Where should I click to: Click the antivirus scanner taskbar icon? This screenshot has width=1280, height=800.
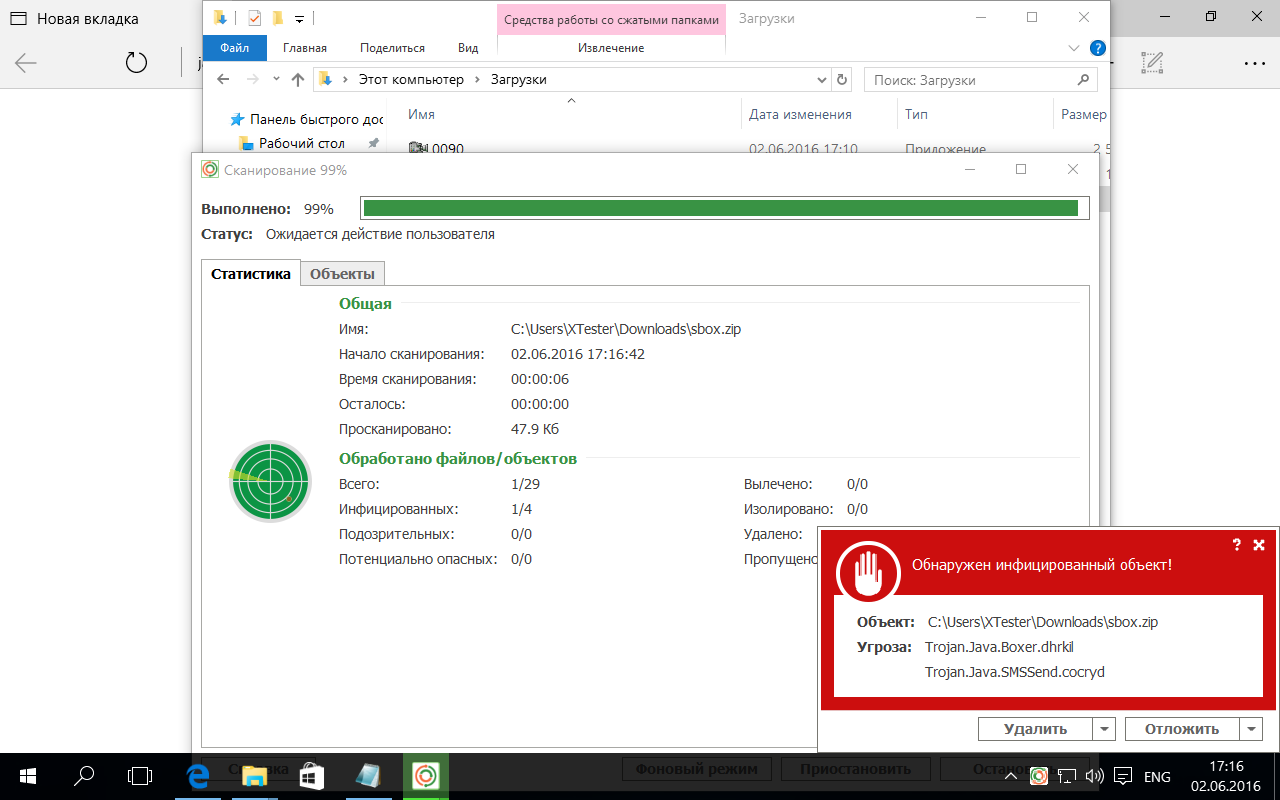(426, 775)
